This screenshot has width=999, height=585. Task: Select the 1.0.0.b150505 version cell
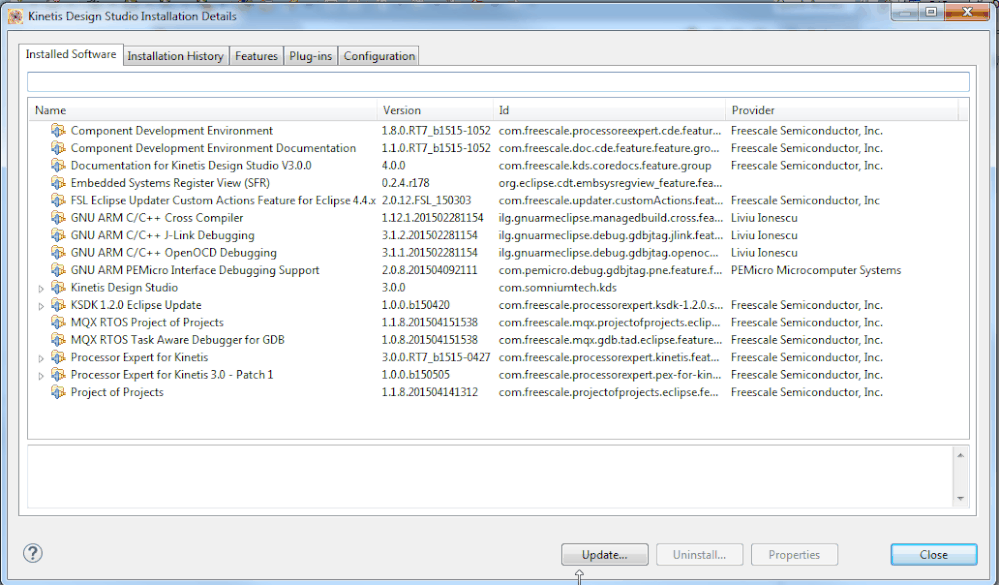point(415,375)
